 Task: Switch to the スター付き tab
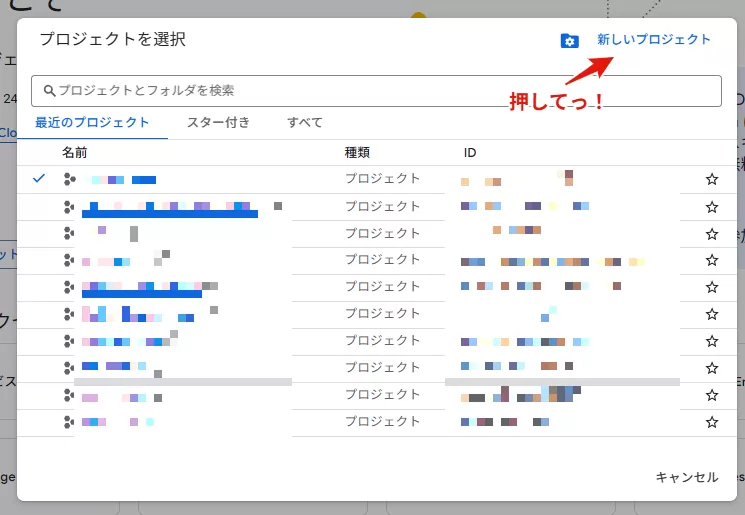218,122
